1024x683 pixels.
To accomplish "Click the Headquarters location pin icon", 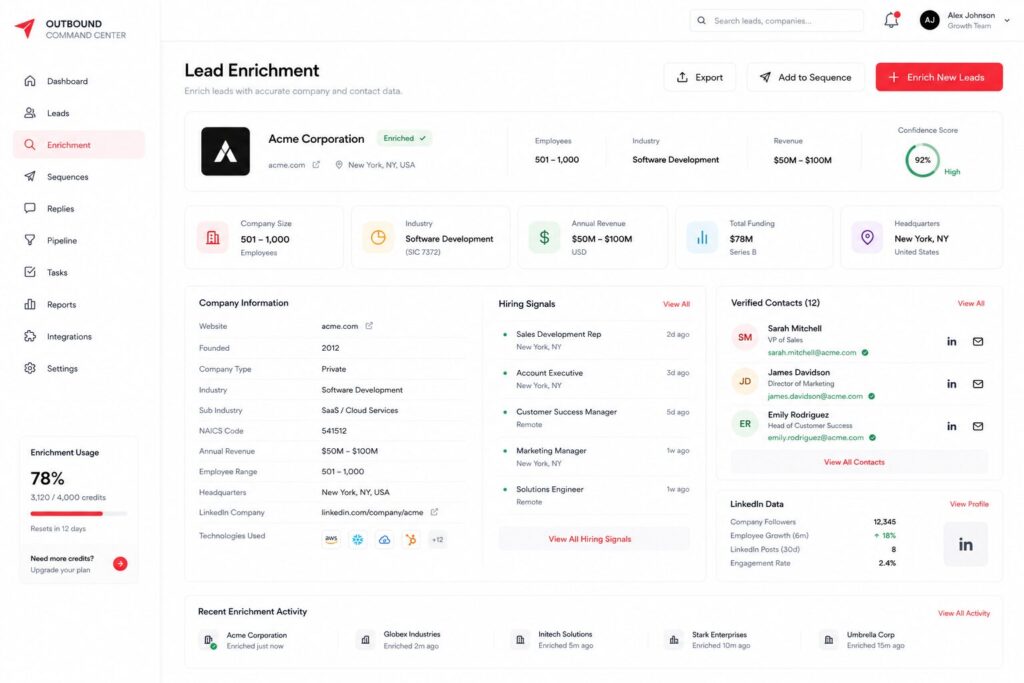I will coord(867,238).
